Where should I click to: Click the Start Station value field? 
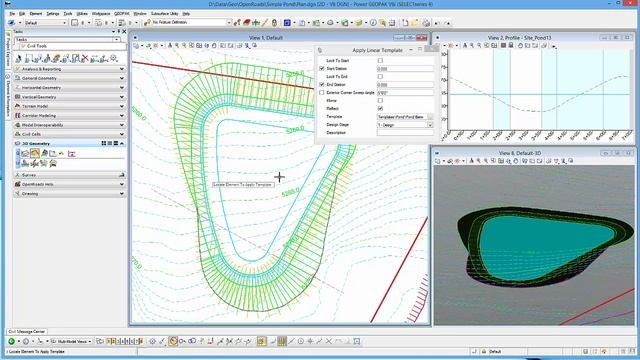(x=405, y=69)
